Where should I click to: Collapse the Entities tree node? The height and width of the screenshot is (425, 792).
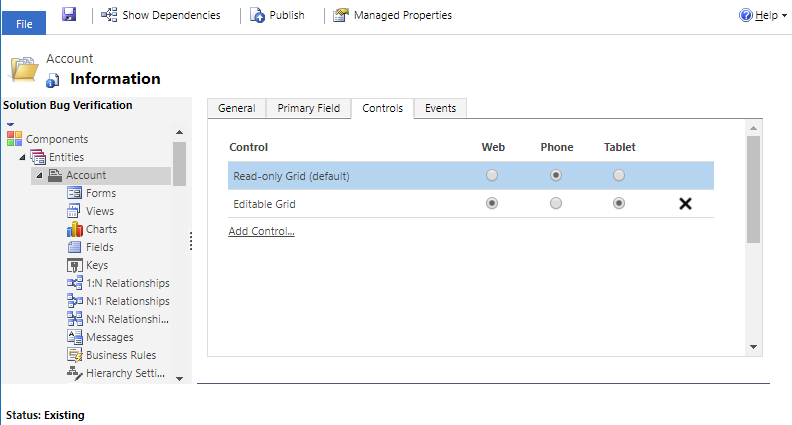[23, 158]
